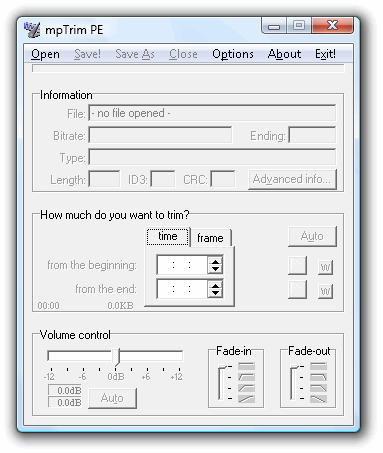Select the flat no-fade Fade-out icon
Screen dimensions: 383x453
pyautogui.click(x=318, y=366)
